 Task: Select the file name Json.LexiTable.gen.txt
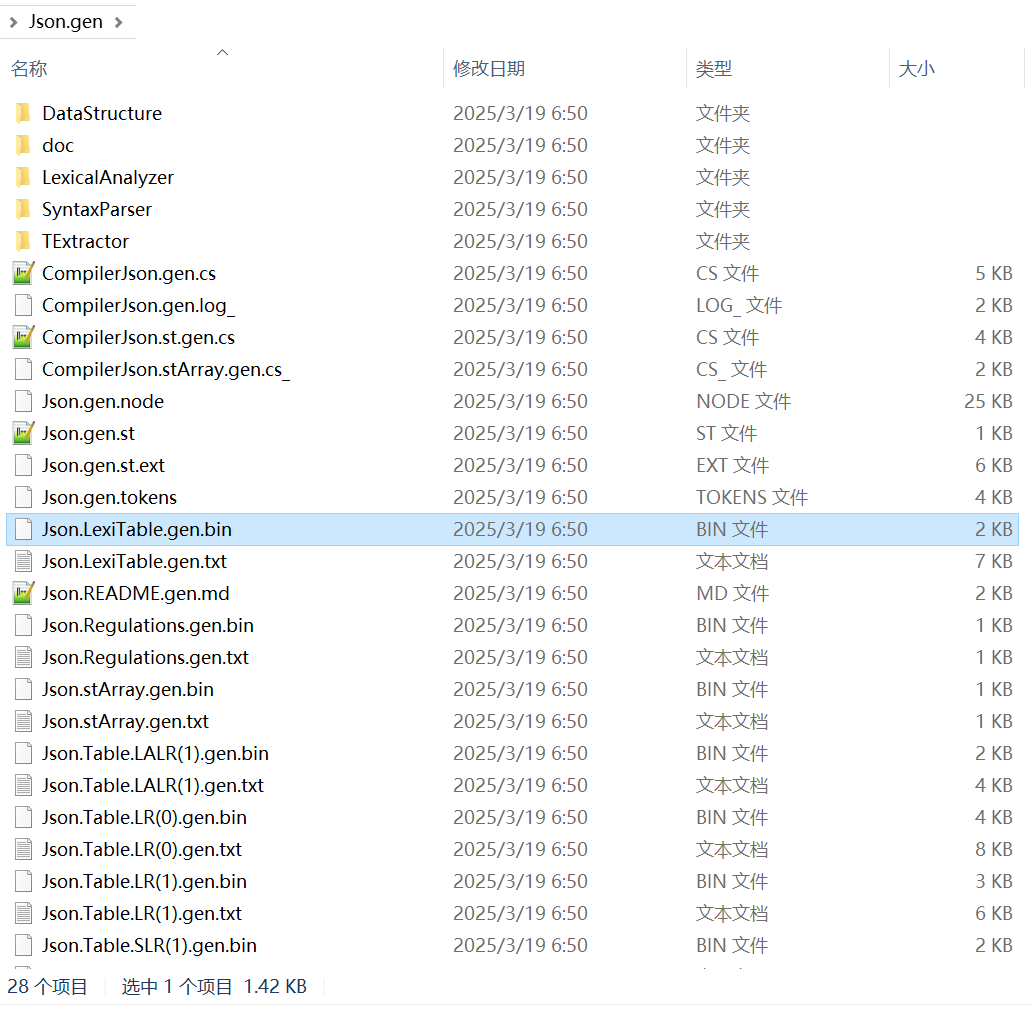(134, 562)
